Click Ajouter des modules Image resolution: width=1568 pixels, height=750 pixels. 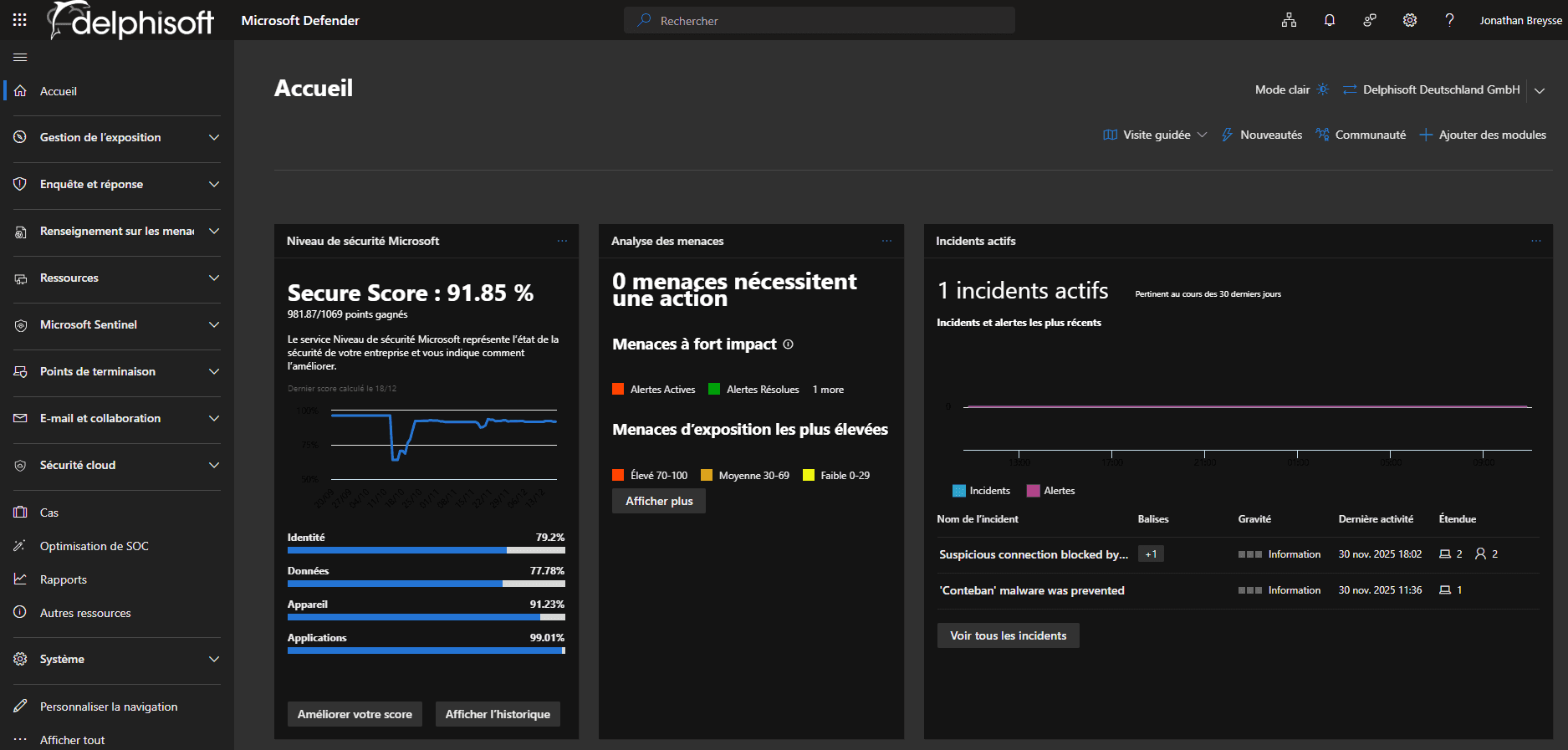coord(1483,135)
